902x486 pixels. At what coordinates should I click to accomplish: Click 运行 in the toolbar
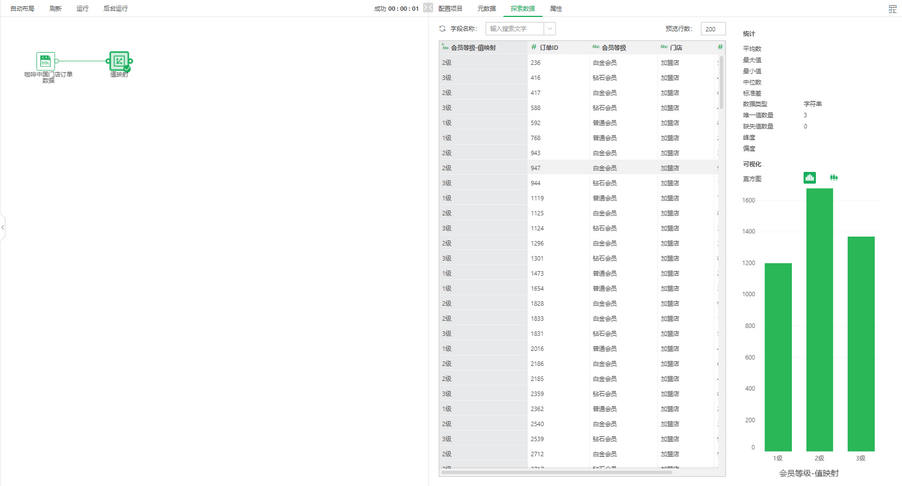[x=82, y=9]
